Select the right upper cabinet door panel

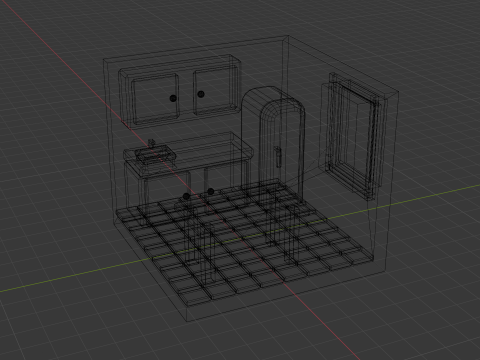215,89
